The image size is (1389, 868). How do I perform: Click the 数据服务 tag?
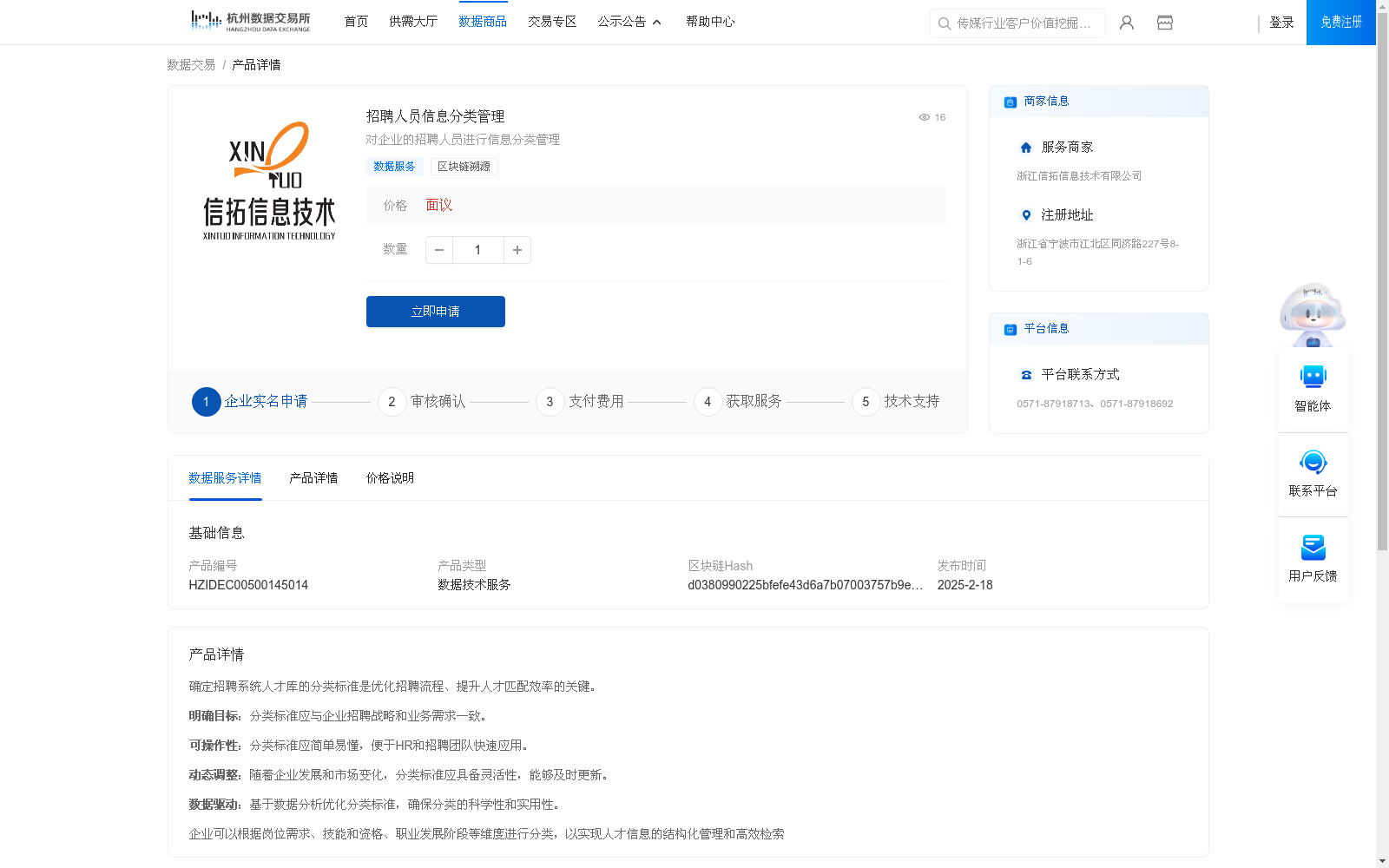(x=394, y=167)
